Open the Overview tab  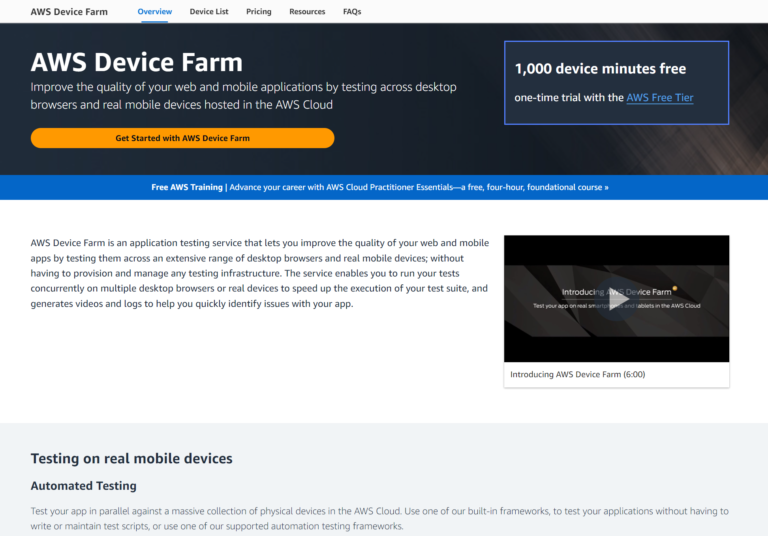pos(154,11)
